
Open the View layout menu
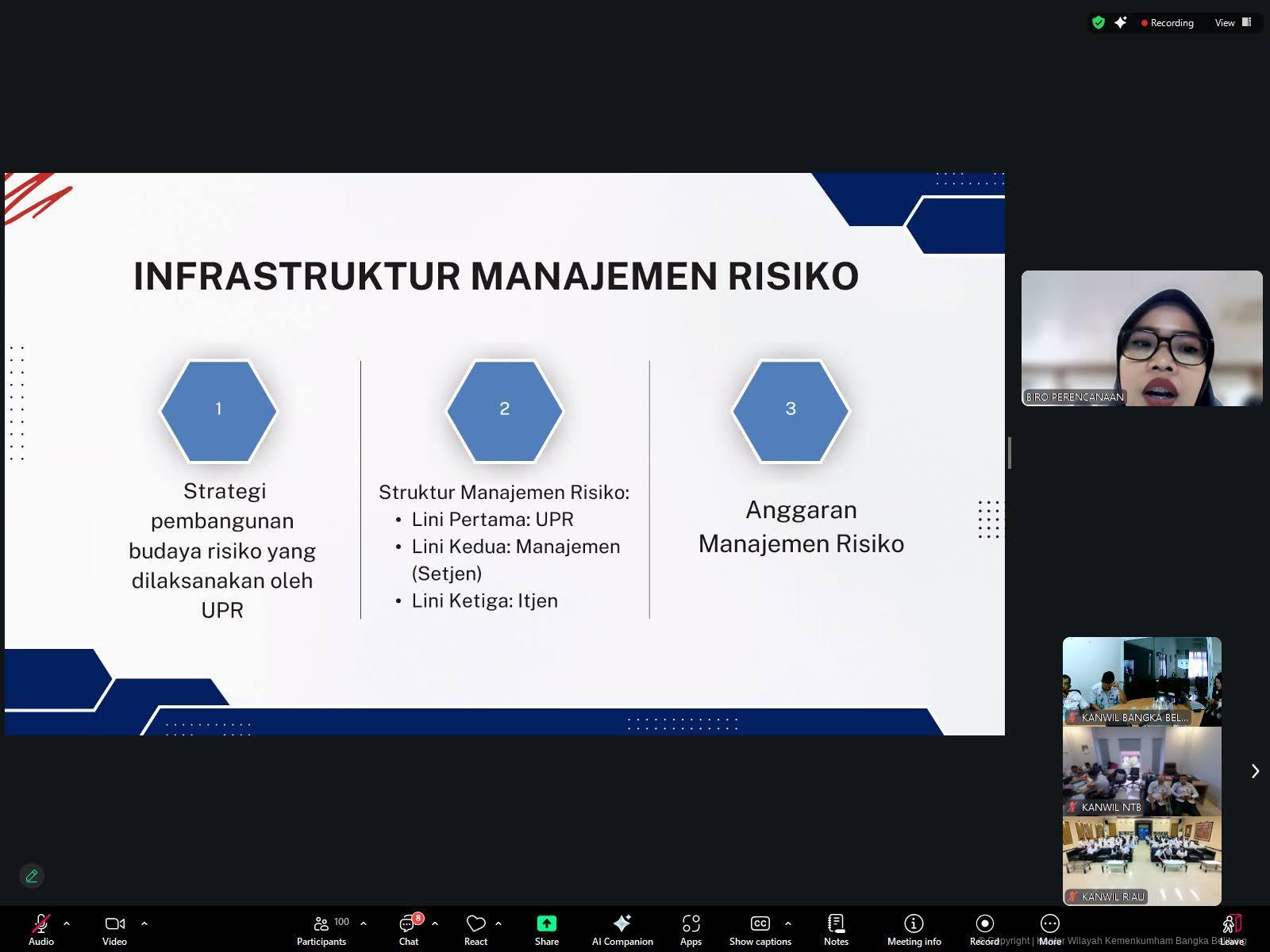1232,23
